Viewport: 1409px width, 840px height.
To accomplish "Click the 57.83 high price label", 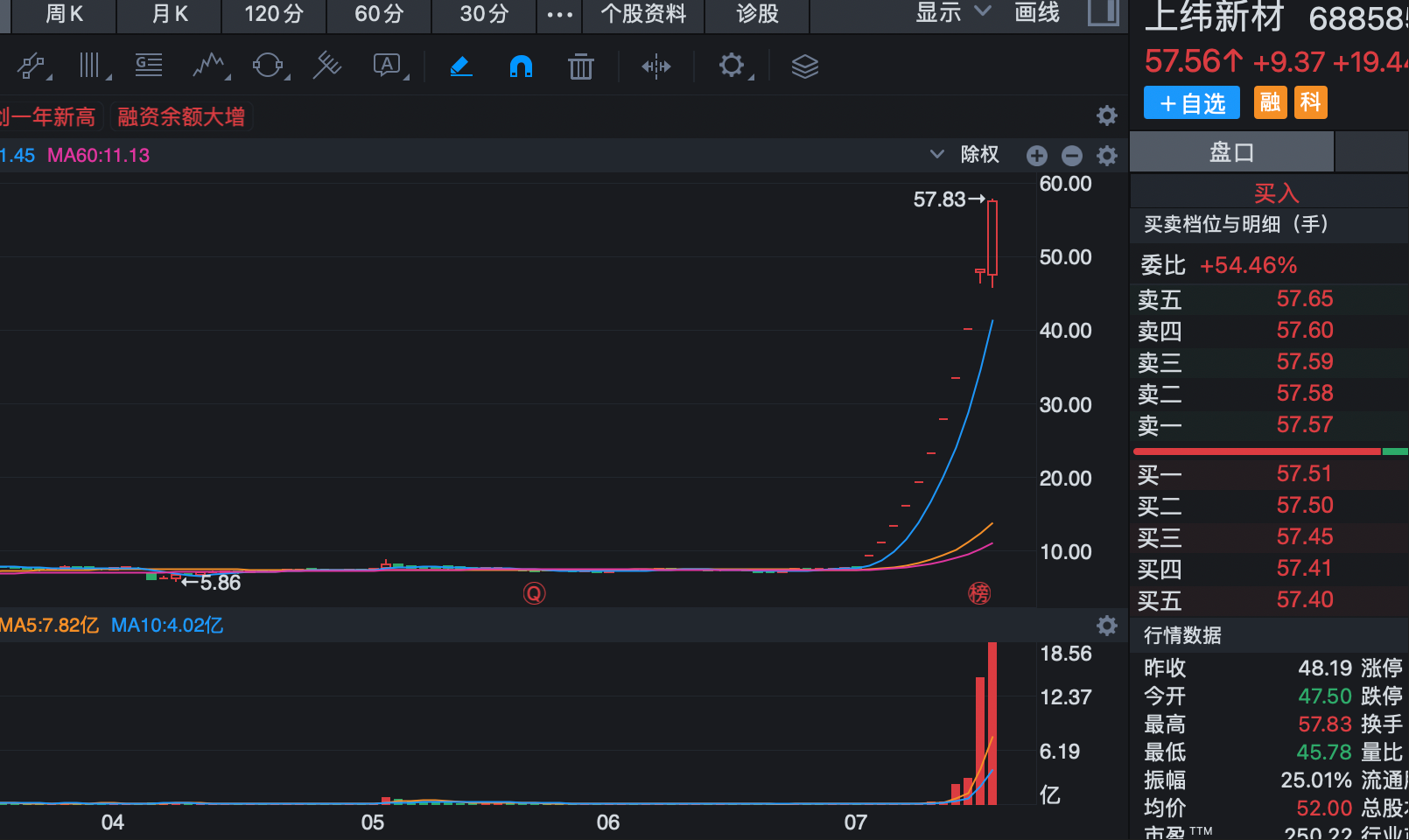I will 939,199.
